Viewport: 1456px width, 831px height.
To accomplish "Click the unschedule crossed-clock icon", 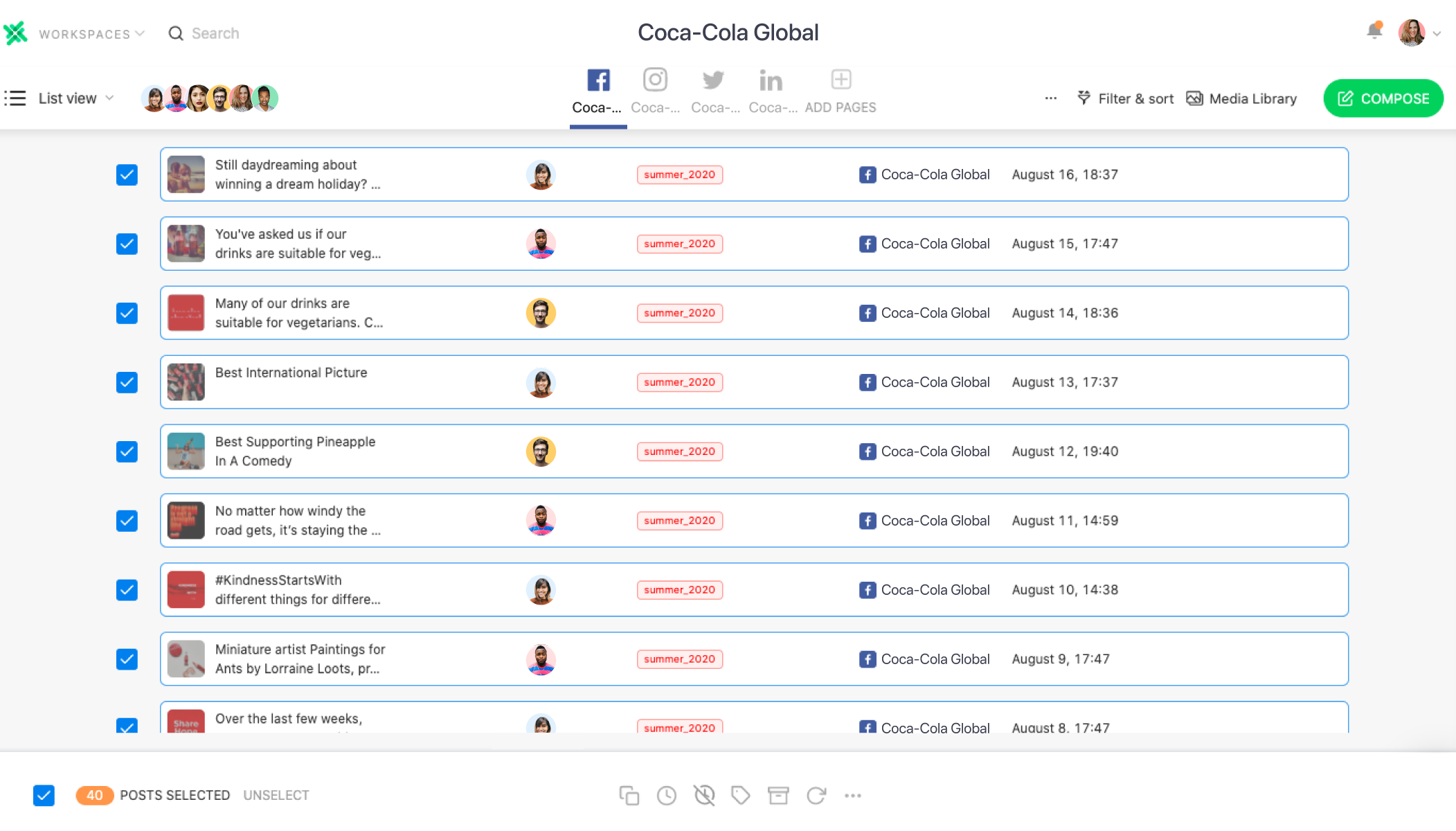I will pyautogui.click(x=704, y=796).
